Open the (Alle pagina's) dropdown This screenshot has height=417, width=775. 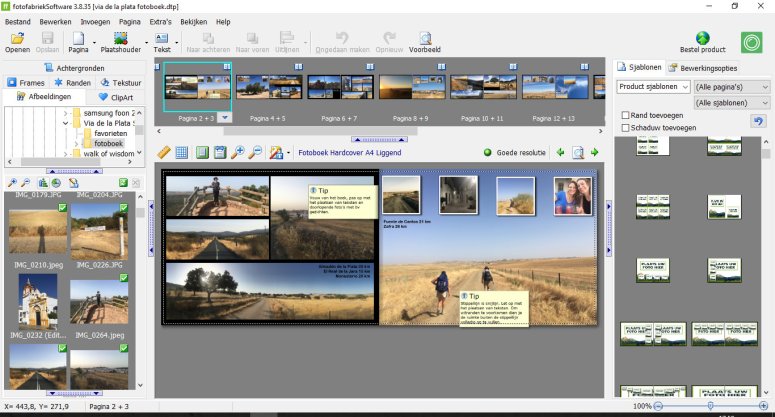732,87
